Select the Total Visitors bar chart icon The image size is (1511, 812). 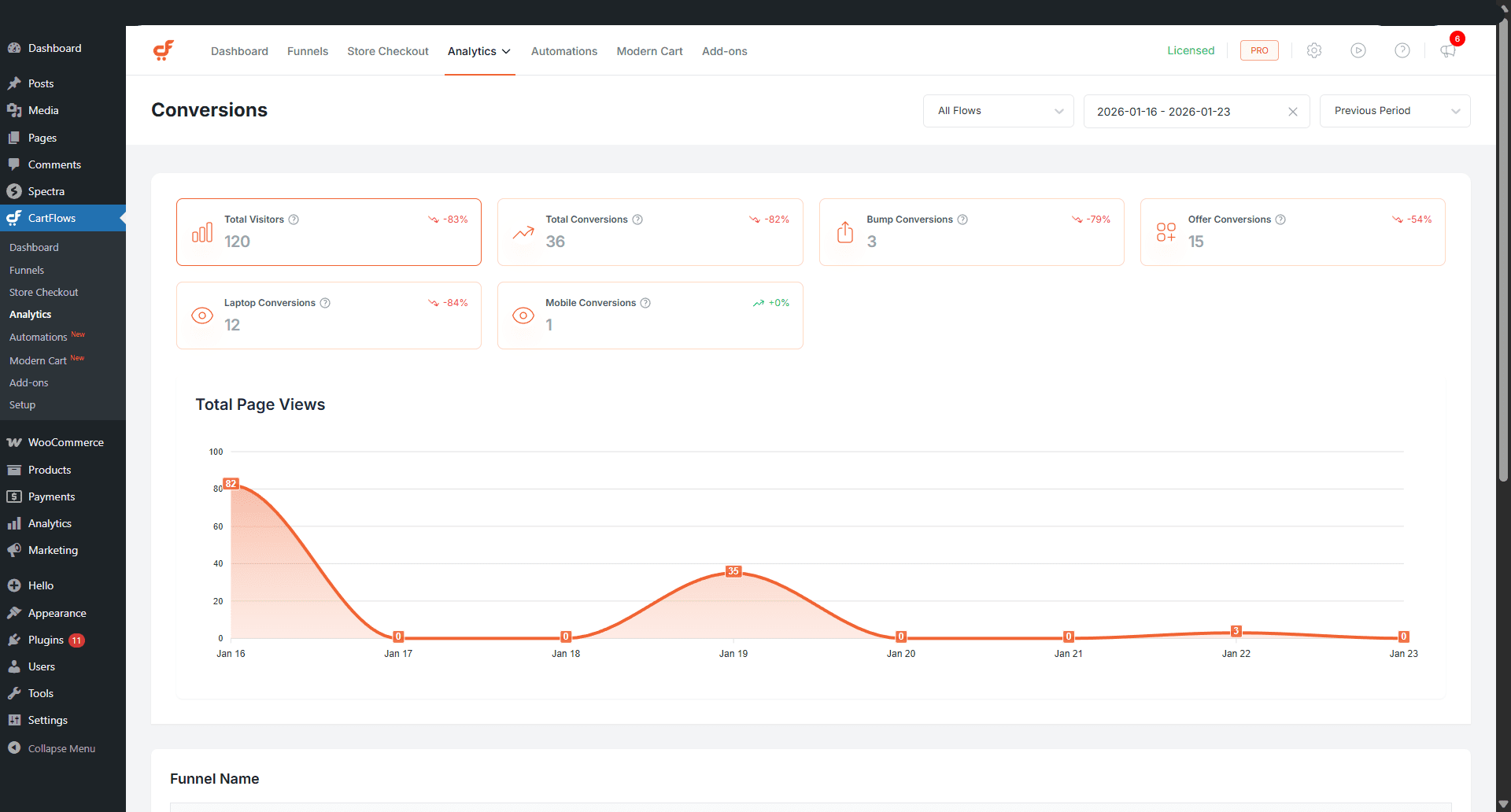click(x=202, y=232)
